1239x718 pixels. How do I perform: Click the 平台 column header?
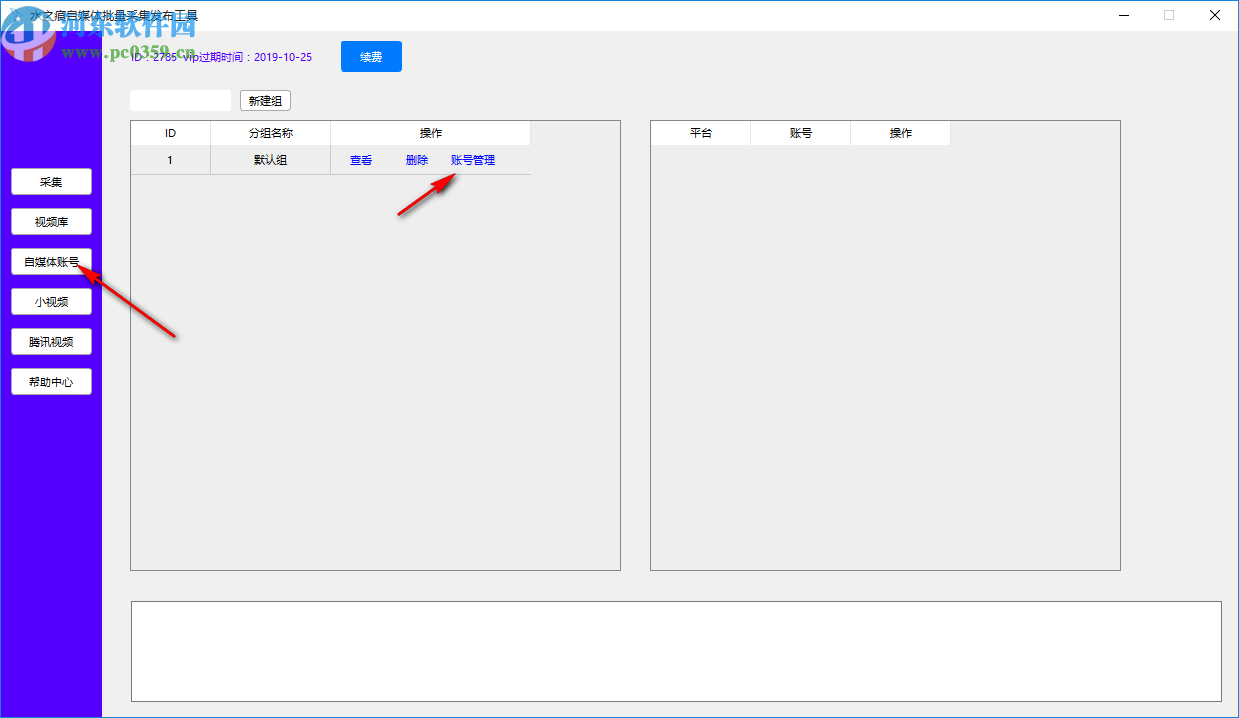coord(701,133)
